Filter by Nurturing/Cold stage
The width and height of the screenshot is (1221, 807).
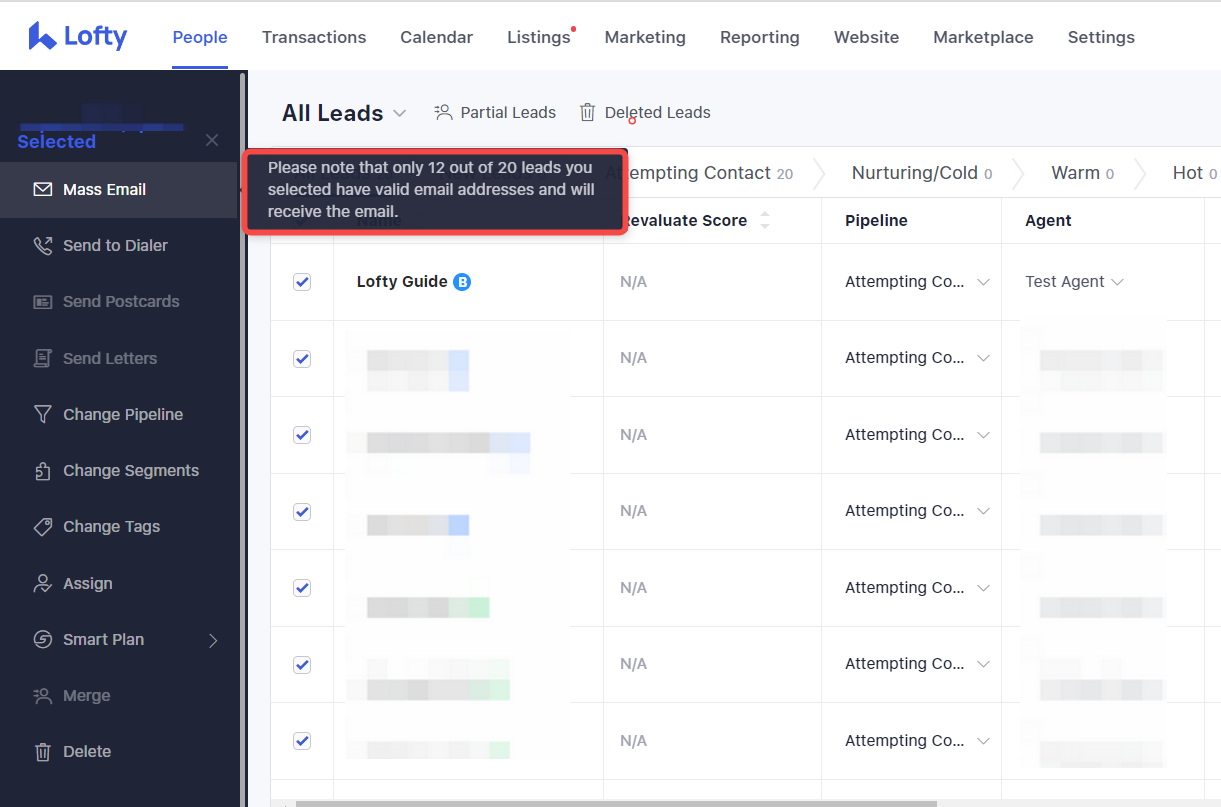click(921, 173)
